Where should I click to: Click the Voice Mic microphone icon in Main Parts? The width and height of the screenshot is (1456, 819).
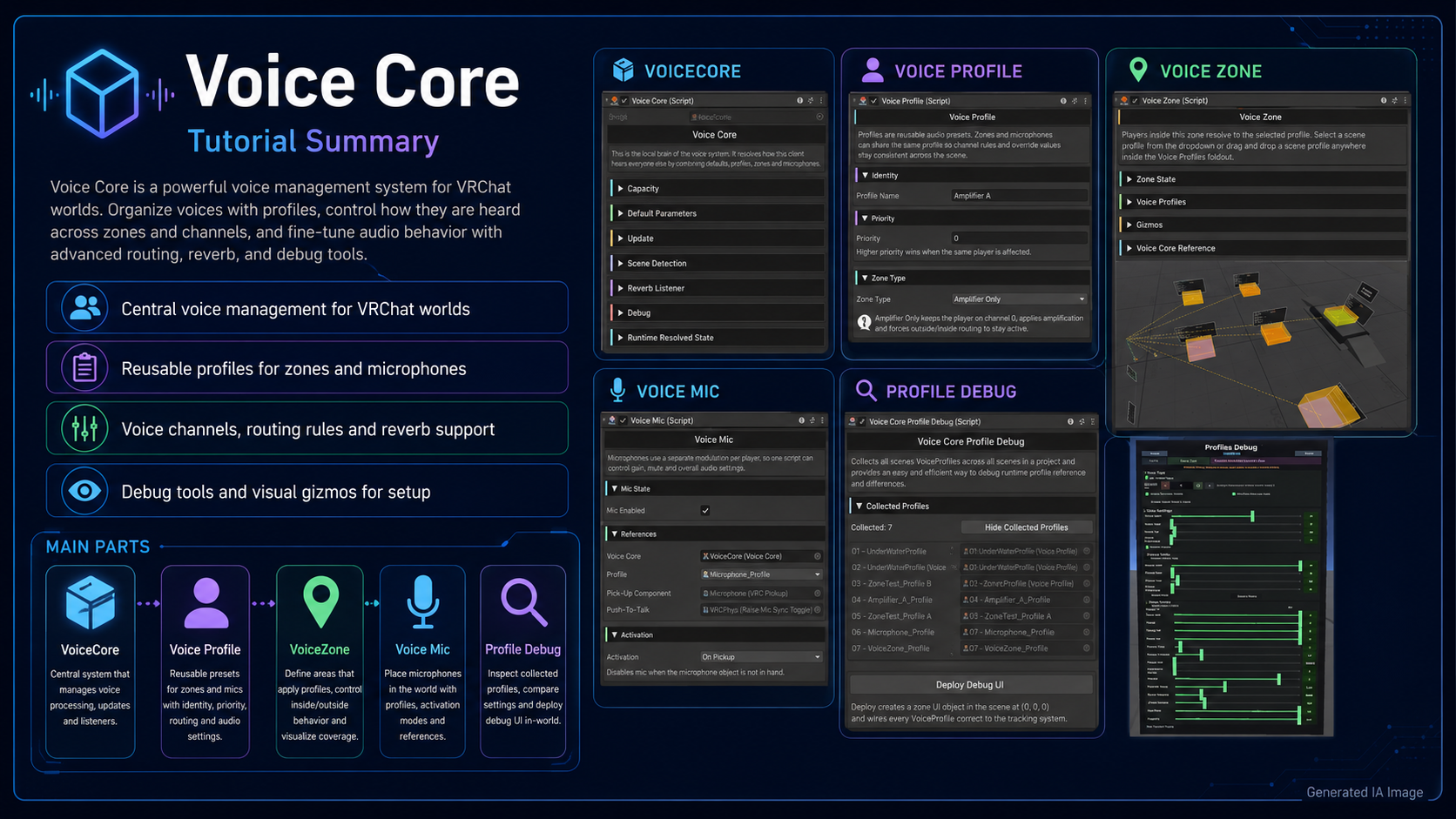click(x=423, y=602)
